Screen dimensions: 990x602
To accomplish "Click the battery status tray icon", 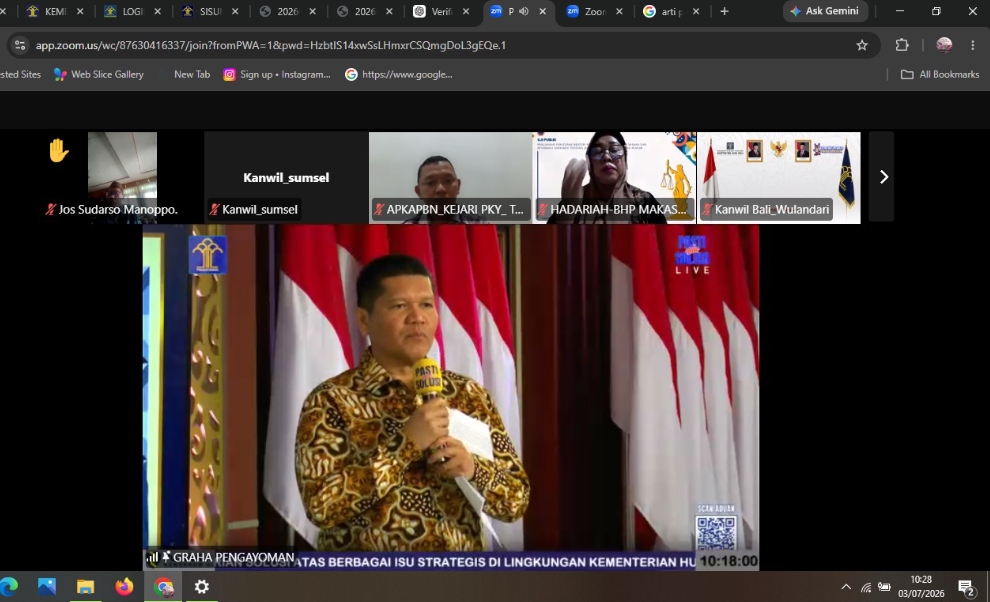I will (x=885, y=587).
